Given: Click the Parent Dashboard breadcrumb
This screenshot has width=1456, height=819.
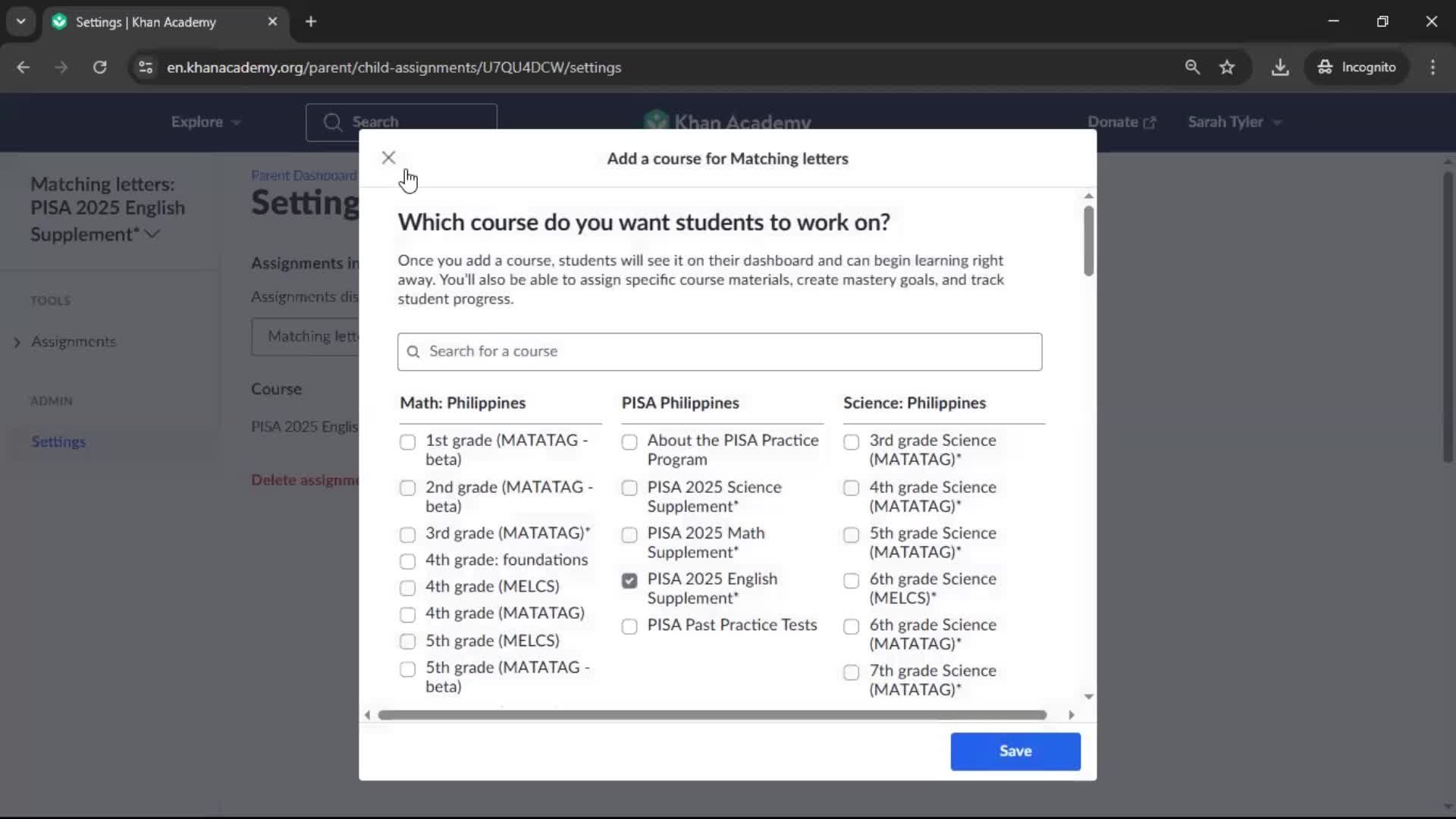Looking at the screenshot, I should (303, 175).
